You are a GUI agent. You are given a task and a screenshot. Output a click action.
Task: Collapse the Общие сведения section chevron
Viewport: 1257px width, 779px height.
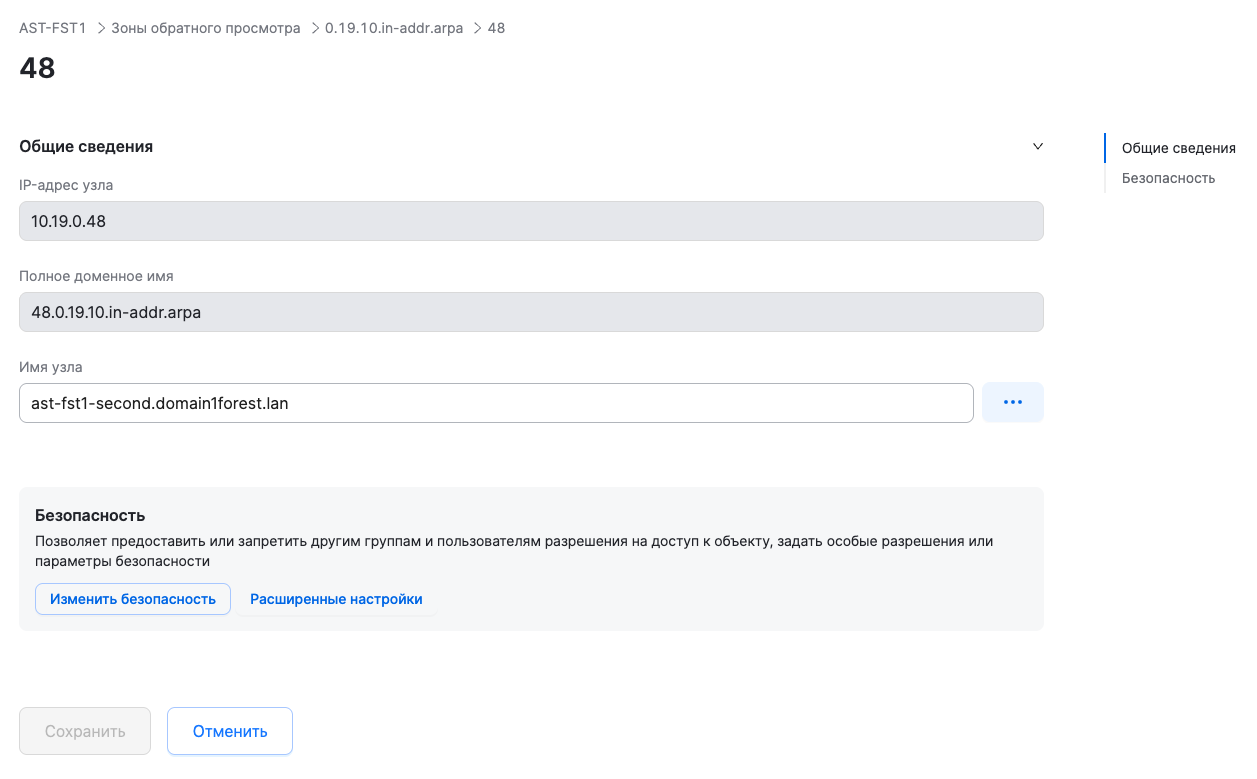1037,146
